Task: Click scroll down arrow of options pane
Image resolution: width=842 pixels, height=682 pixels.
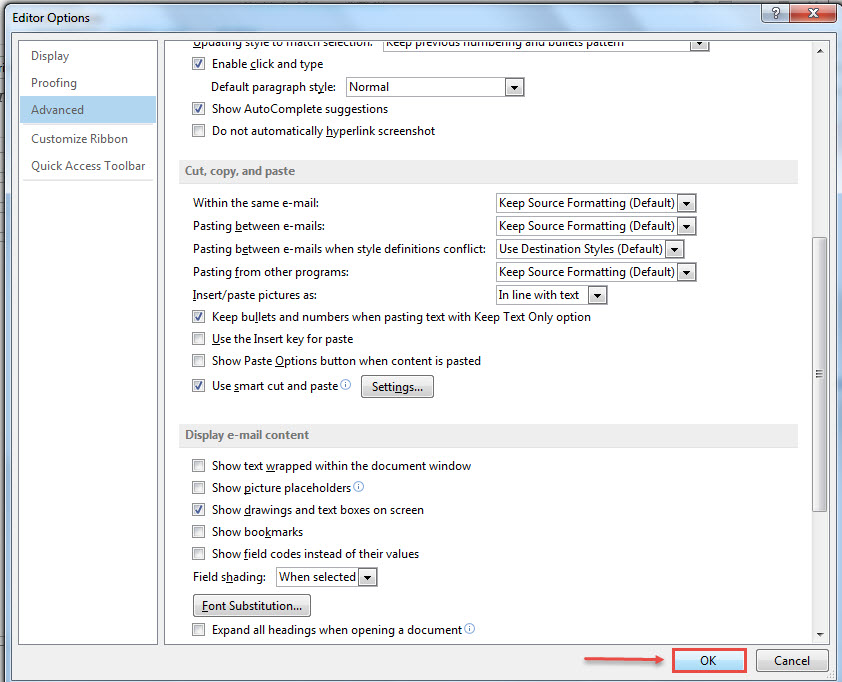Action: point(820,635)
